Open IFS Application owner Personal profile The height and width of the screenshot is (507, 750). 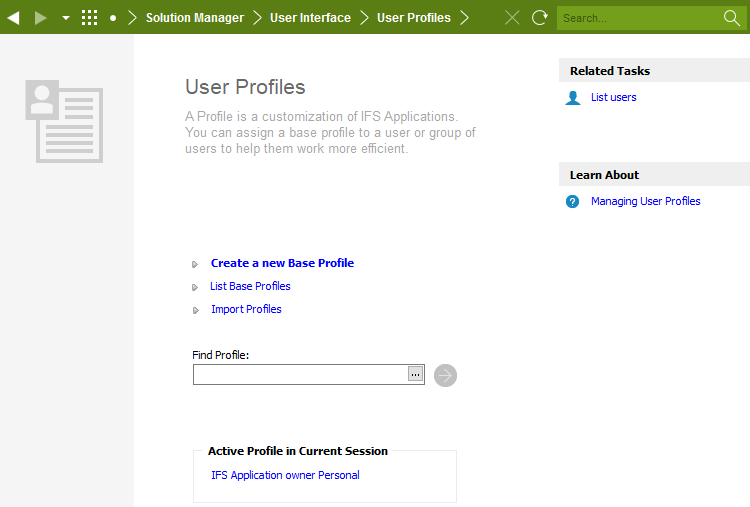point(285,475)
